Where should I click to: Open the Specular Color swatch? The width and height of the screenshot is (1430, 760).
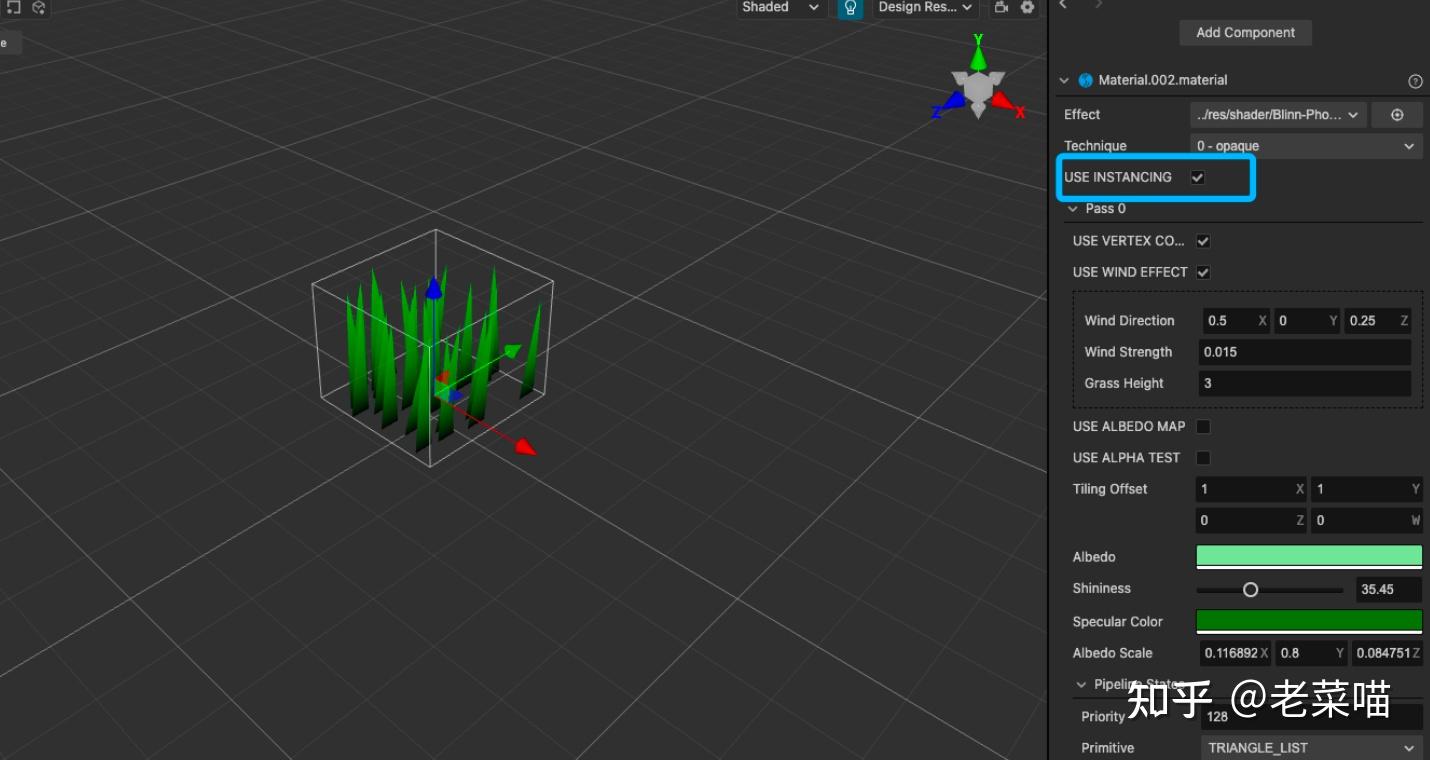tap(1309, 622)
